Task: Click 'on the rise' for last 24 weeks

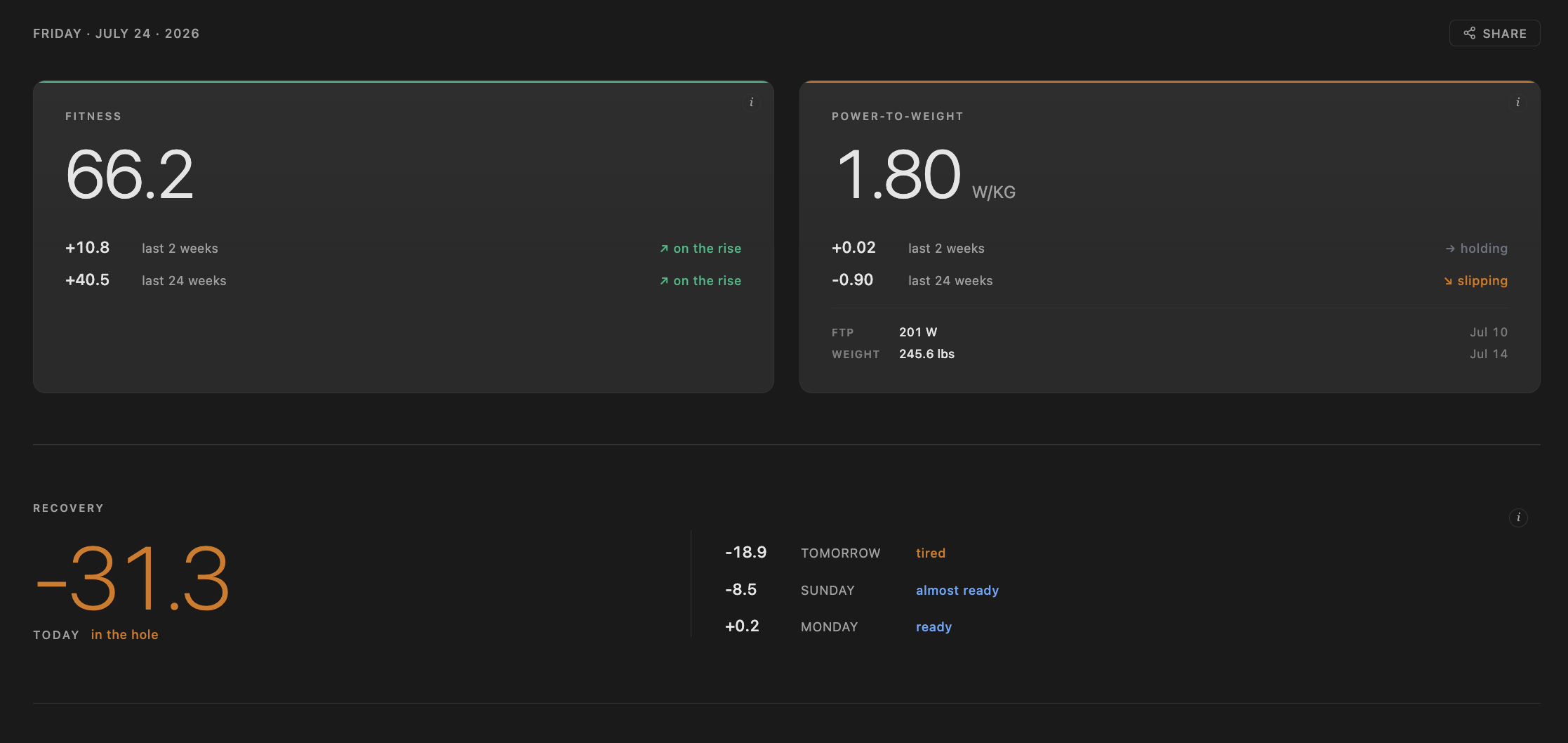Action: [700, 281]
